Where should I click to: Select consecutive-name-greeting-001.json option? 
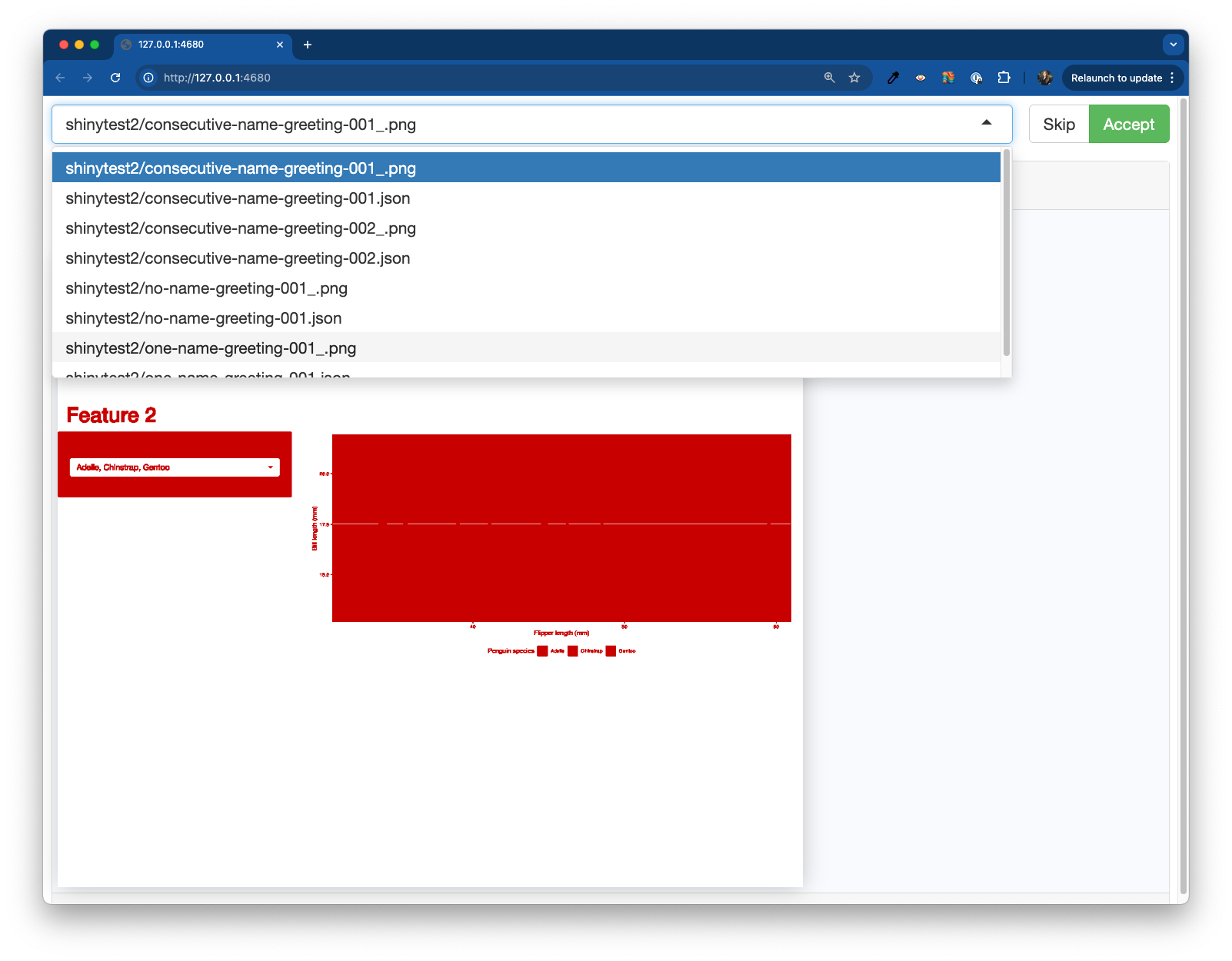(238, 198)
